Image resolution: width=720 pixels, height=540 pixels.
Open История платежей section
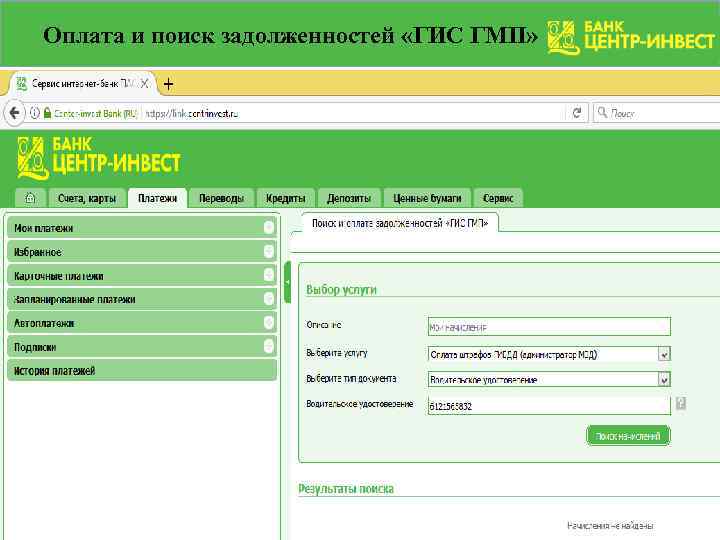[x=142, y=371]
